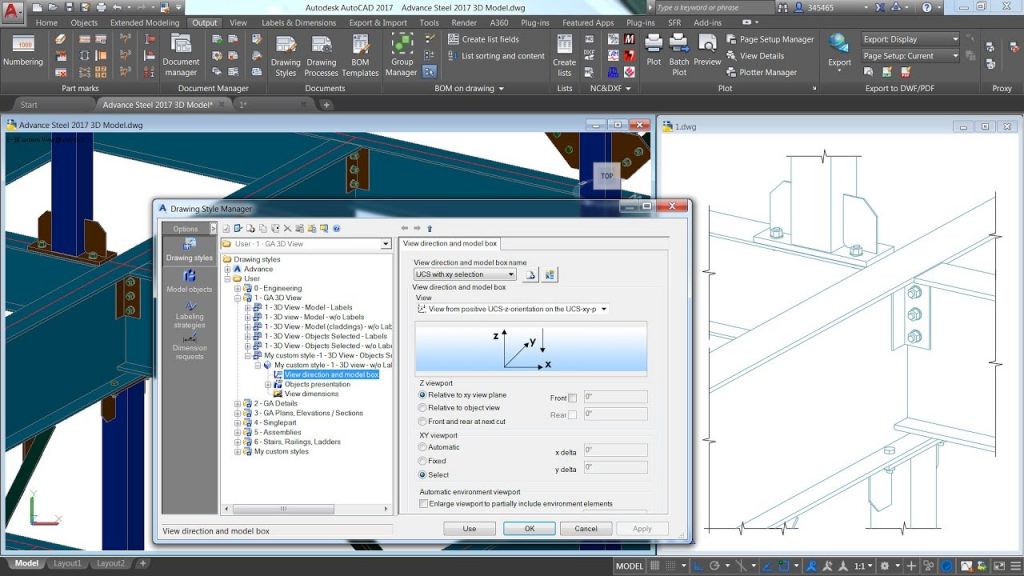Open plot Preview
Viewport: 1024px width, 576px height.
click(707, 50)
